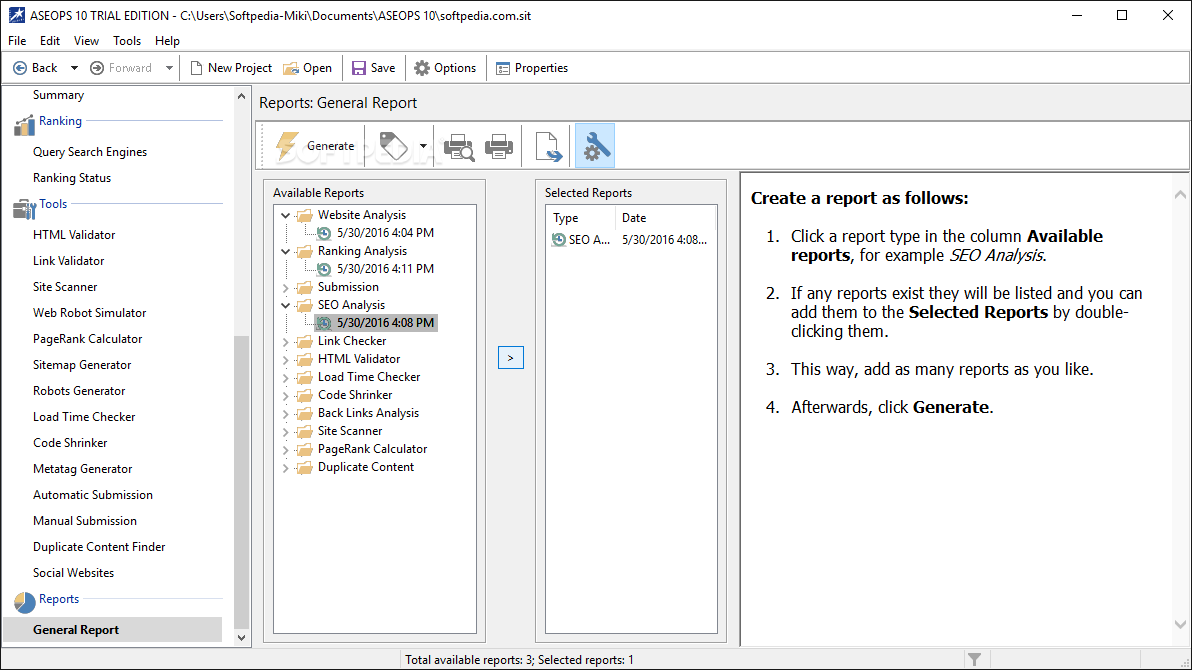Open the Help menu
Viewport: 1192px width, 670px height.
167,40
